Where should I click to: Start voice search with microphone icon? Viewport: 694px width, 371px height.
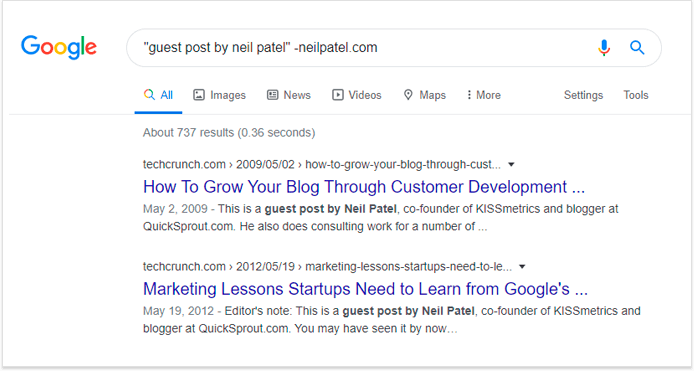click(x=604, y=47)
